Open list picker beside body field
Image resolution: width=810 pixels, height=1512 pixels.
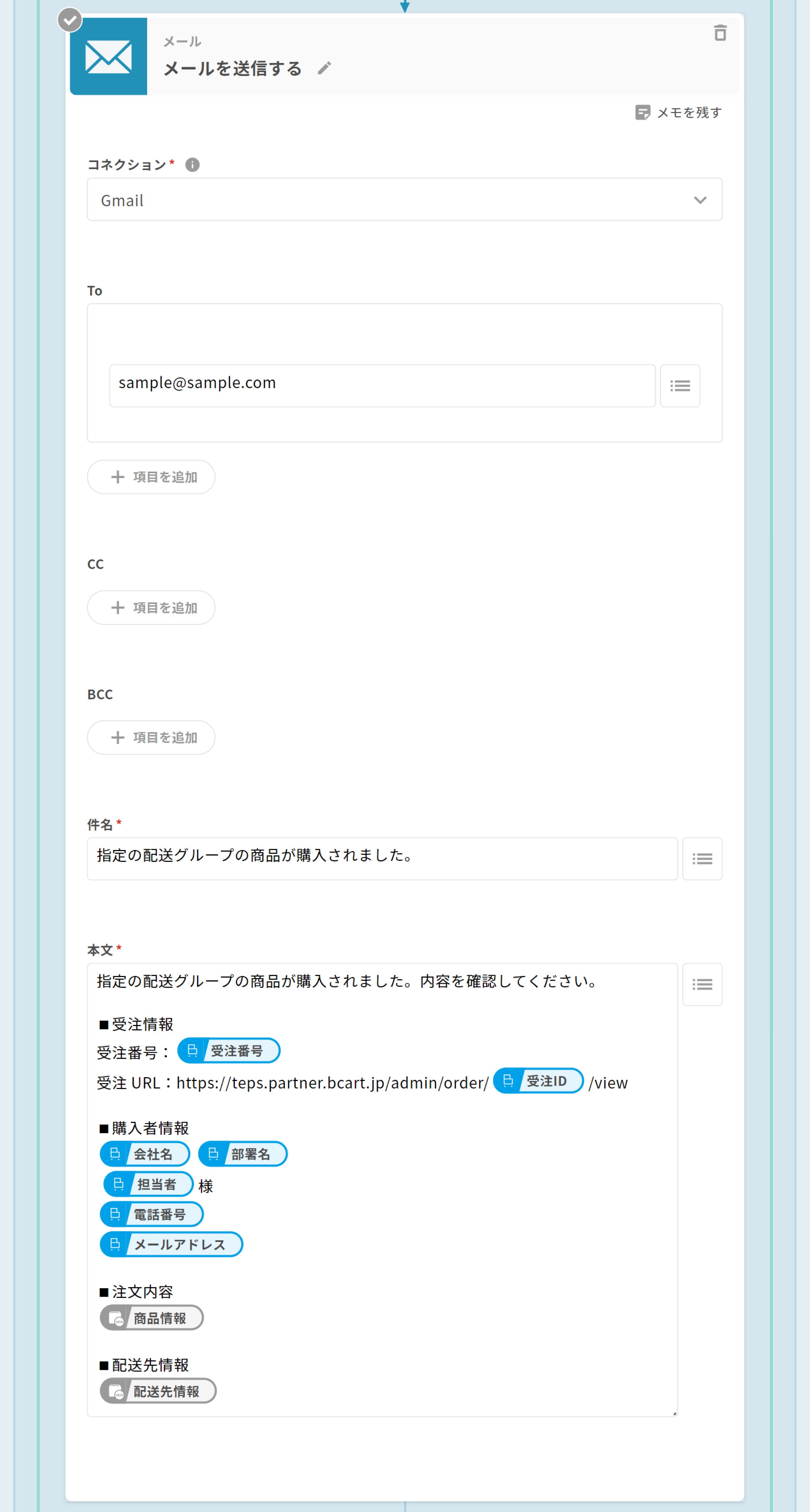tap(702, 984)
